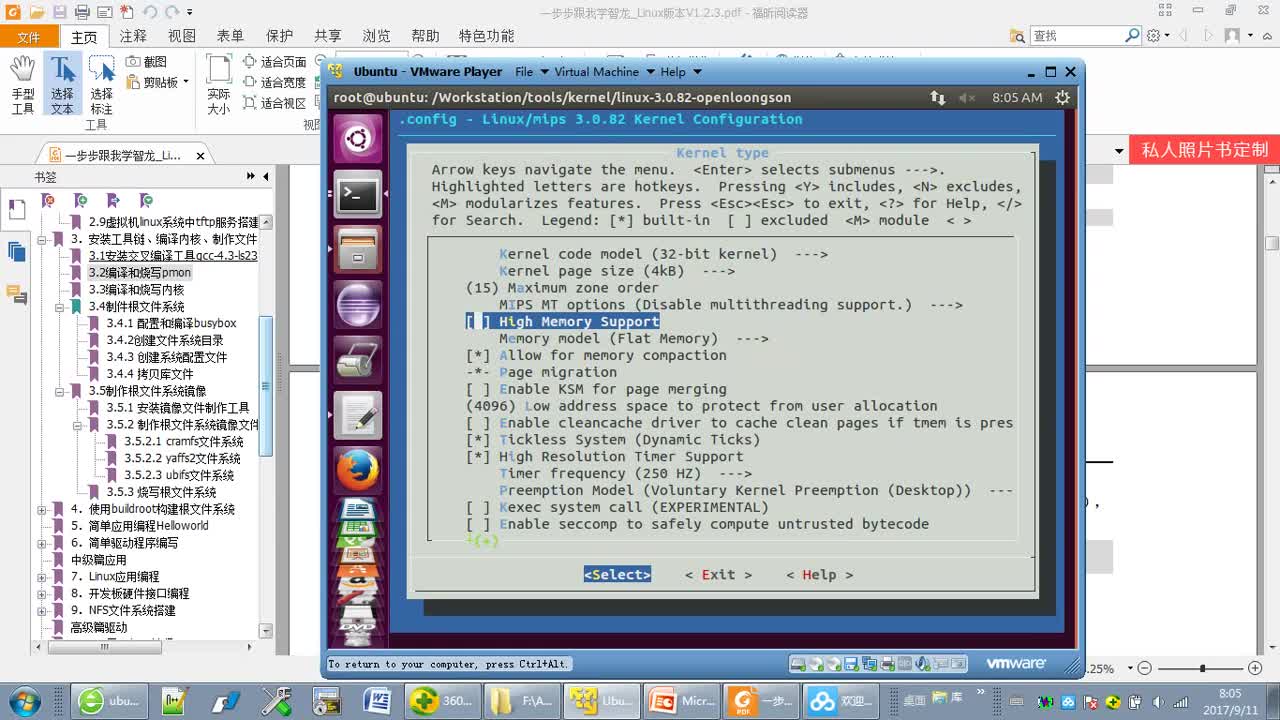Open VMware Player 'File' menu

point(532,72)
